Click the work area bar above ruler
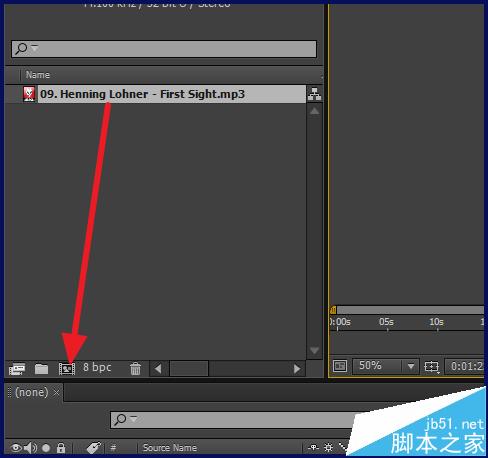Viewport: 488px width, 458px height. tap(410, 310)
